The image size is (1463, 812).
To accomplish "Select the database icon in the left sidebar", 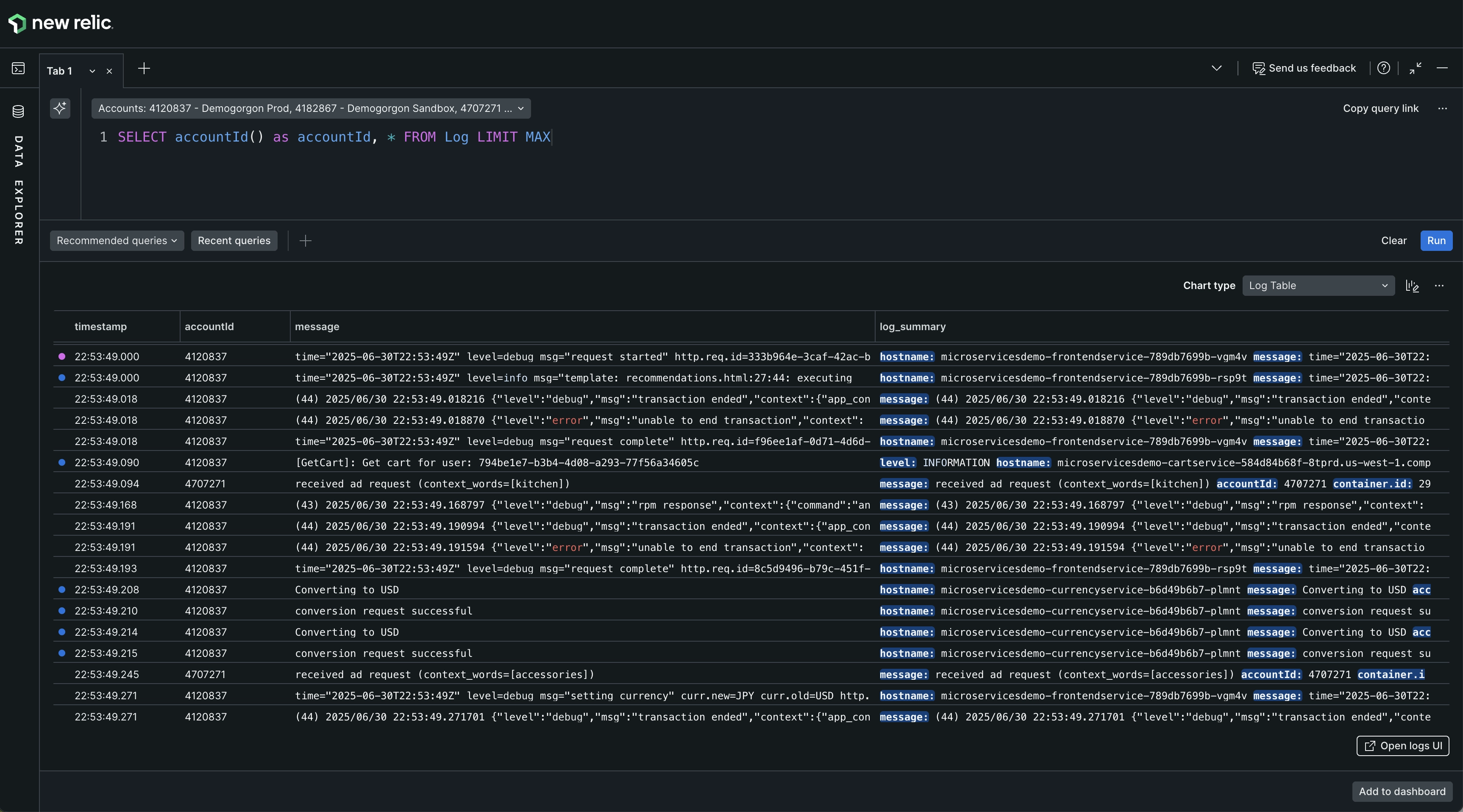I will 19,112.
